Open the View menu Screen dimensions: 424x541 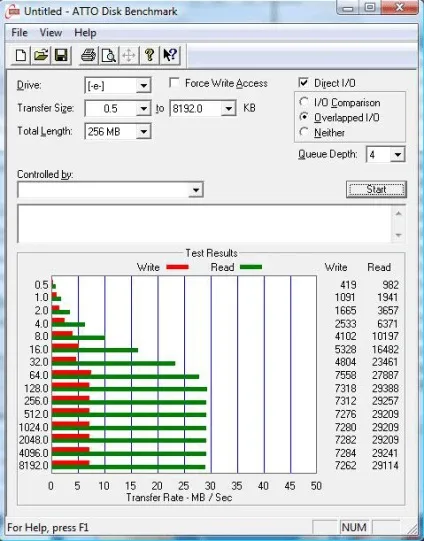click(x=51, y=33)
